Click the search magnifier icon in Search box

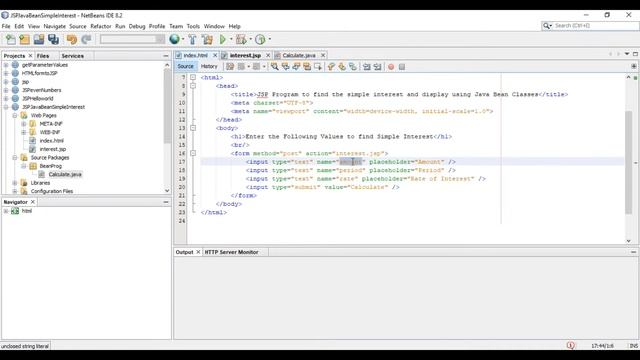click(x=547, y=26)
